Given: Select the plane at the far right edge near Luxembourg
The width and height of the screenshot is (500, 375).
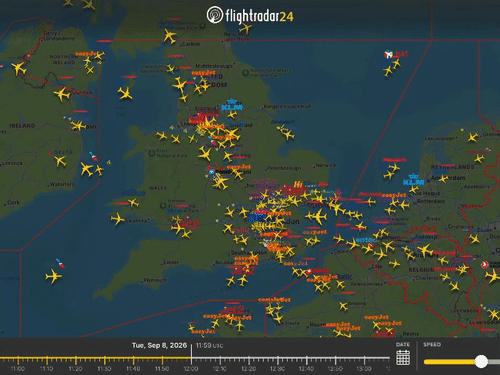Looking at the screenshot, I should pos(494,314).
